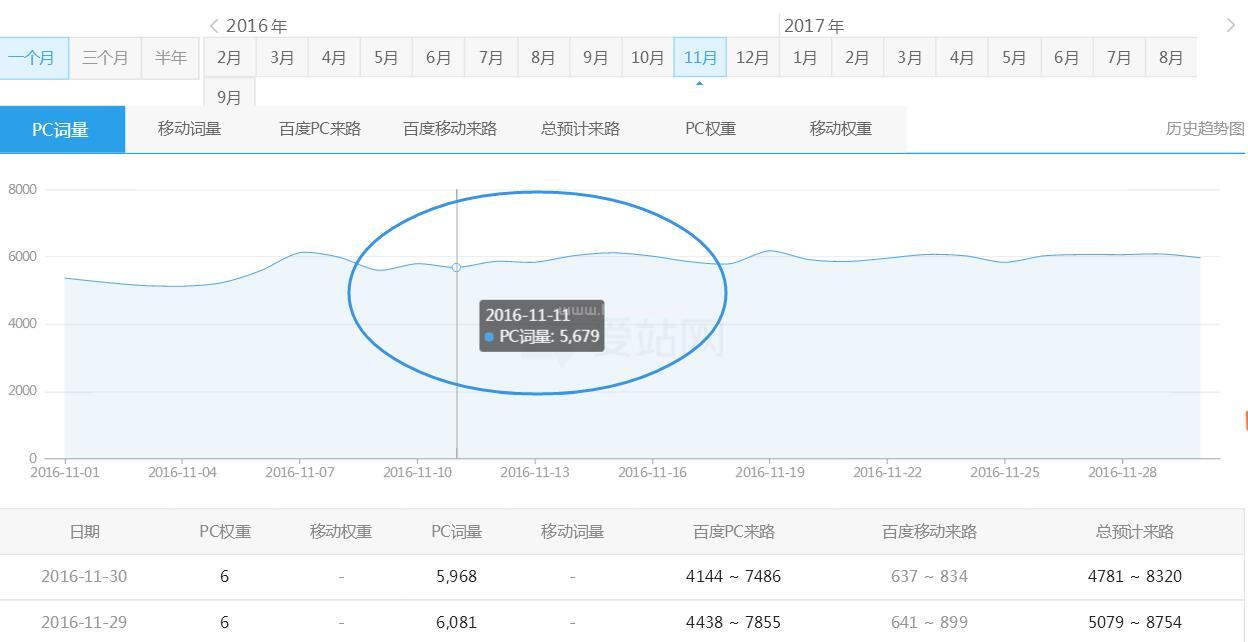The image size is (1248, 642).
Task: Choose 11月 of 2016 in timeline
Action: (x=700, y=58)
